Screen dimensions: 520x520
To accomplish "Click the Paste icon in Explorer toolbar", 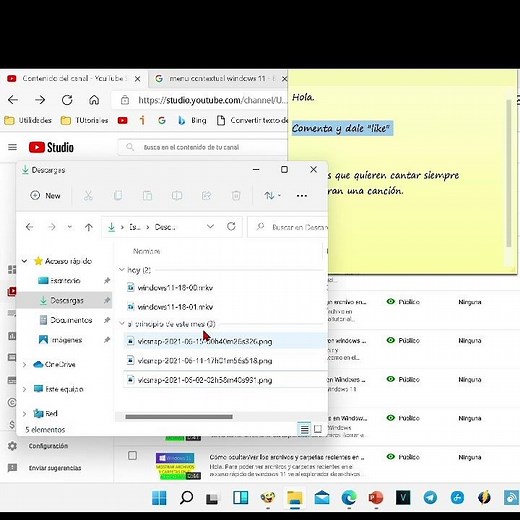I will point(147,196).
